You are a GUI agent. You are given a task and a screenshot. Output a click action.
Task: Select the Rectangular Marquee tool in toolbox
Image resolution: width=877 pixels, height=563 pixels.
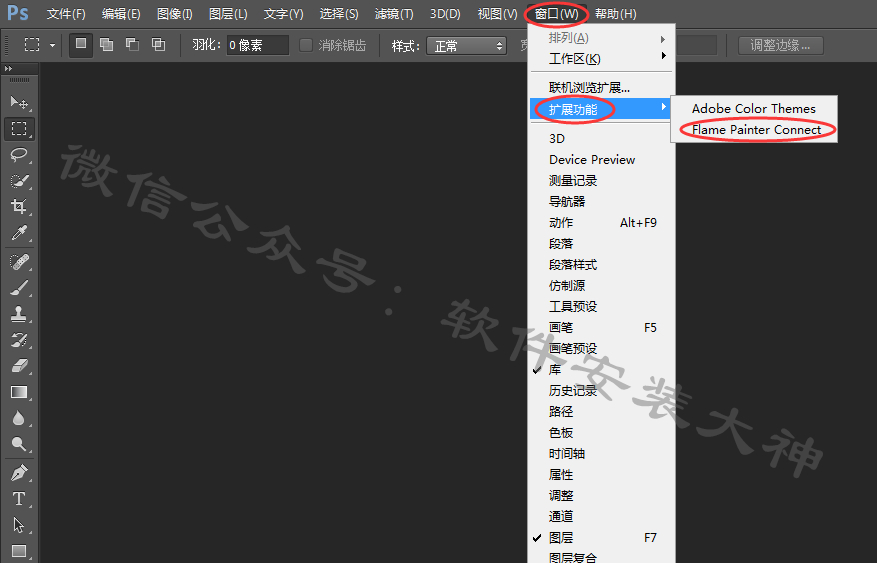(19, 129)
